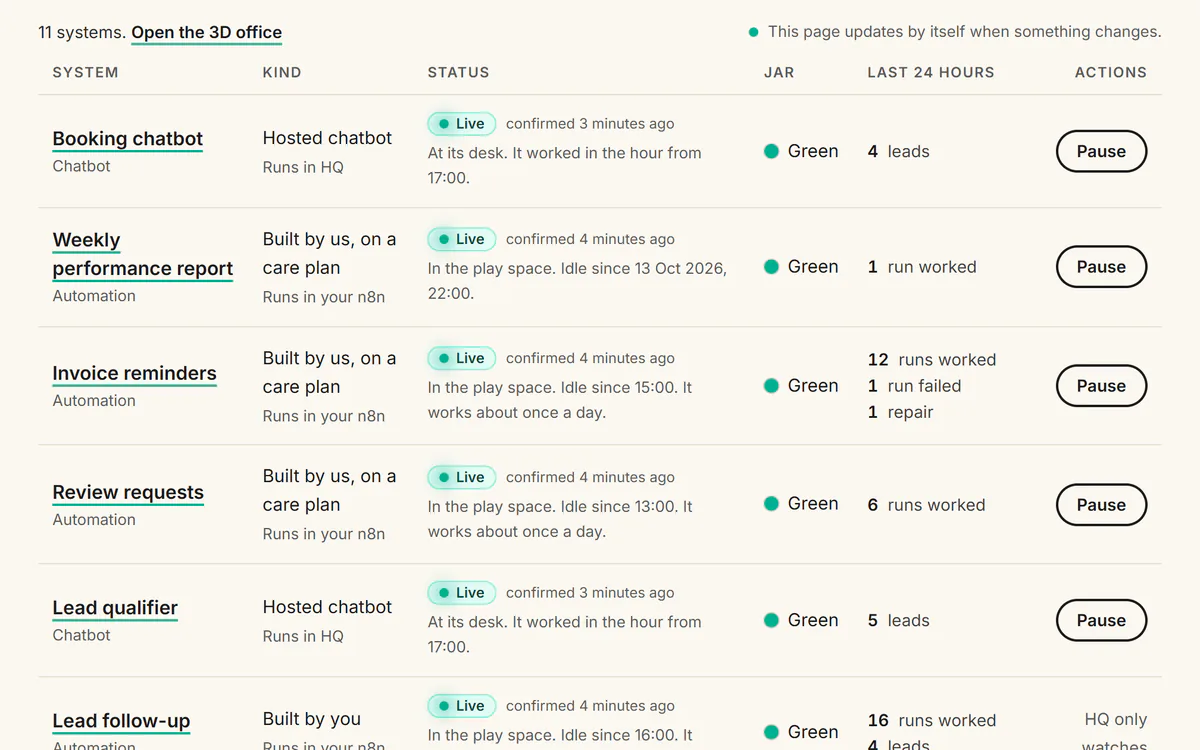
Task: Click 'This page updates by itself' notice
Action: (x=964, y=32)
